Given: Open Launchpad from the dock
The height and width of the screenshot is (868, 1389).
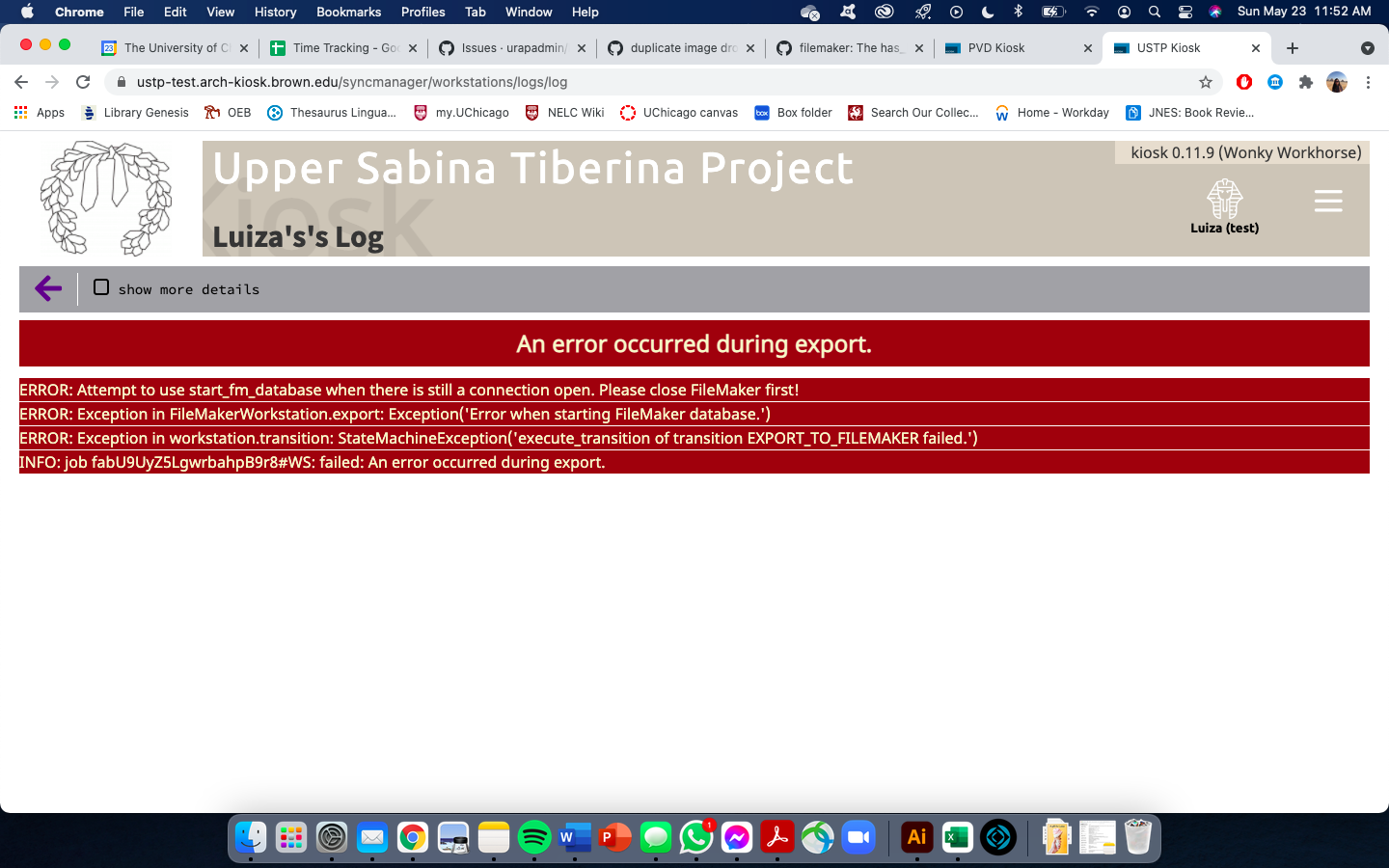Looking at the screenshot, I should [291, 837].
